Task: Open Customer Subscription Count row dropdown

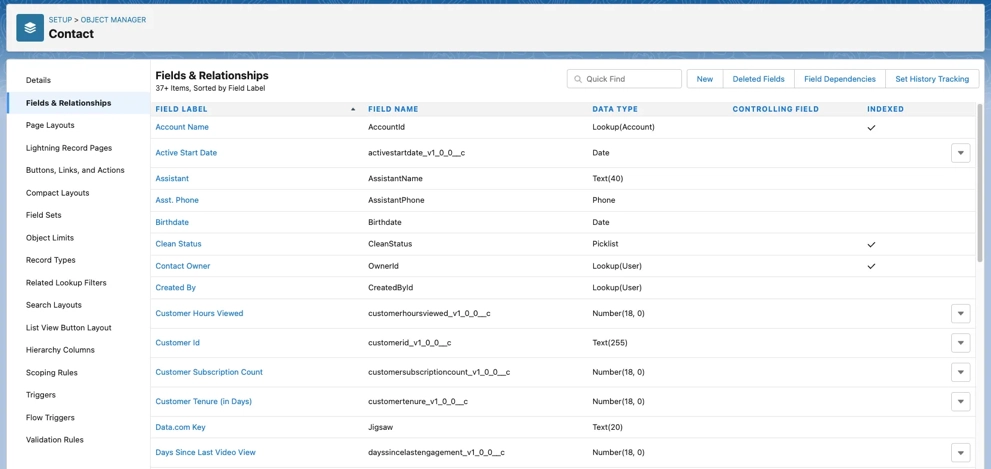Action: (x=960, y=372)
